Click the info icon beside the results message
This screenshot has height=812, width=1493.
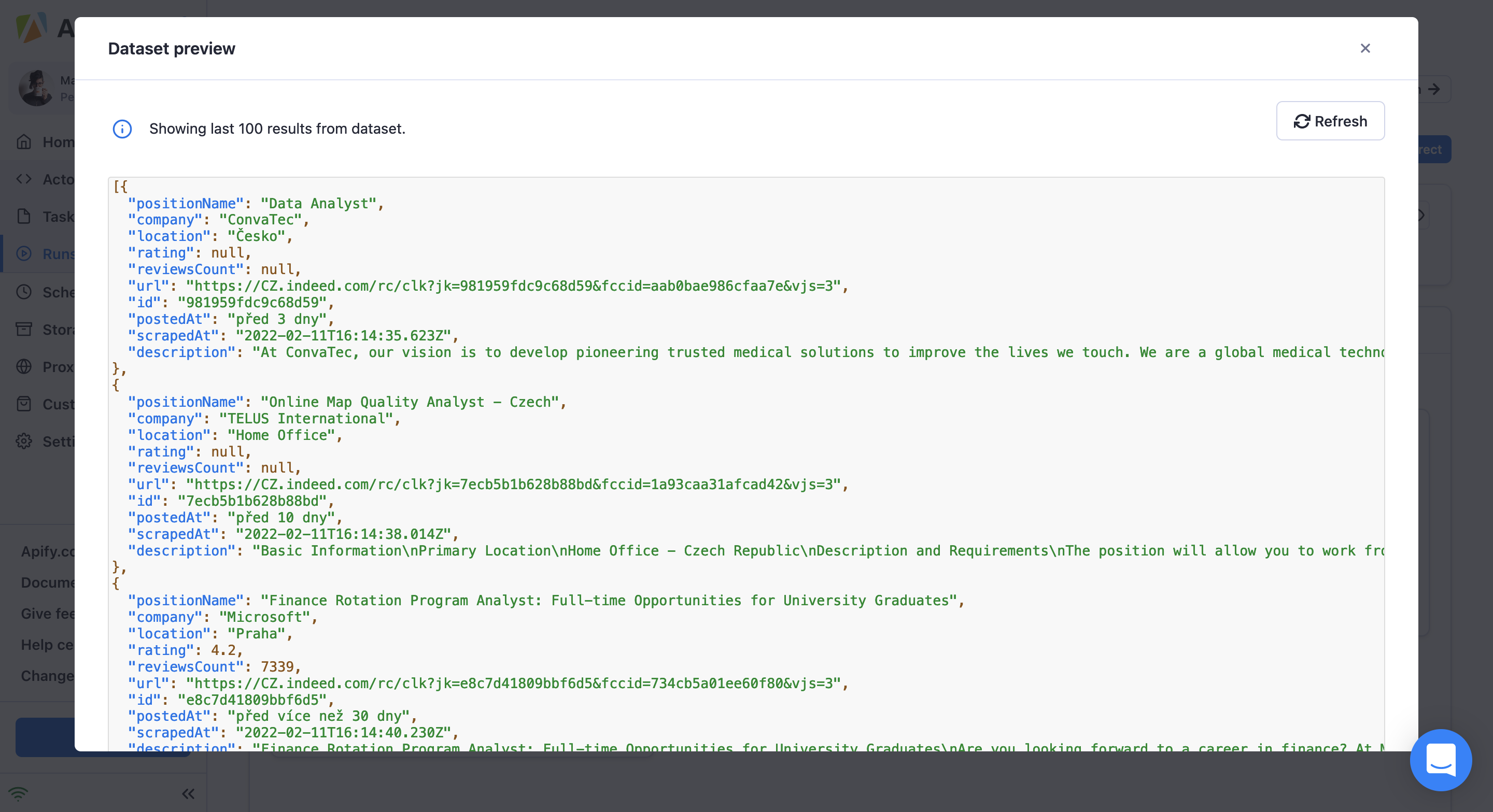[x=122, y=129]
